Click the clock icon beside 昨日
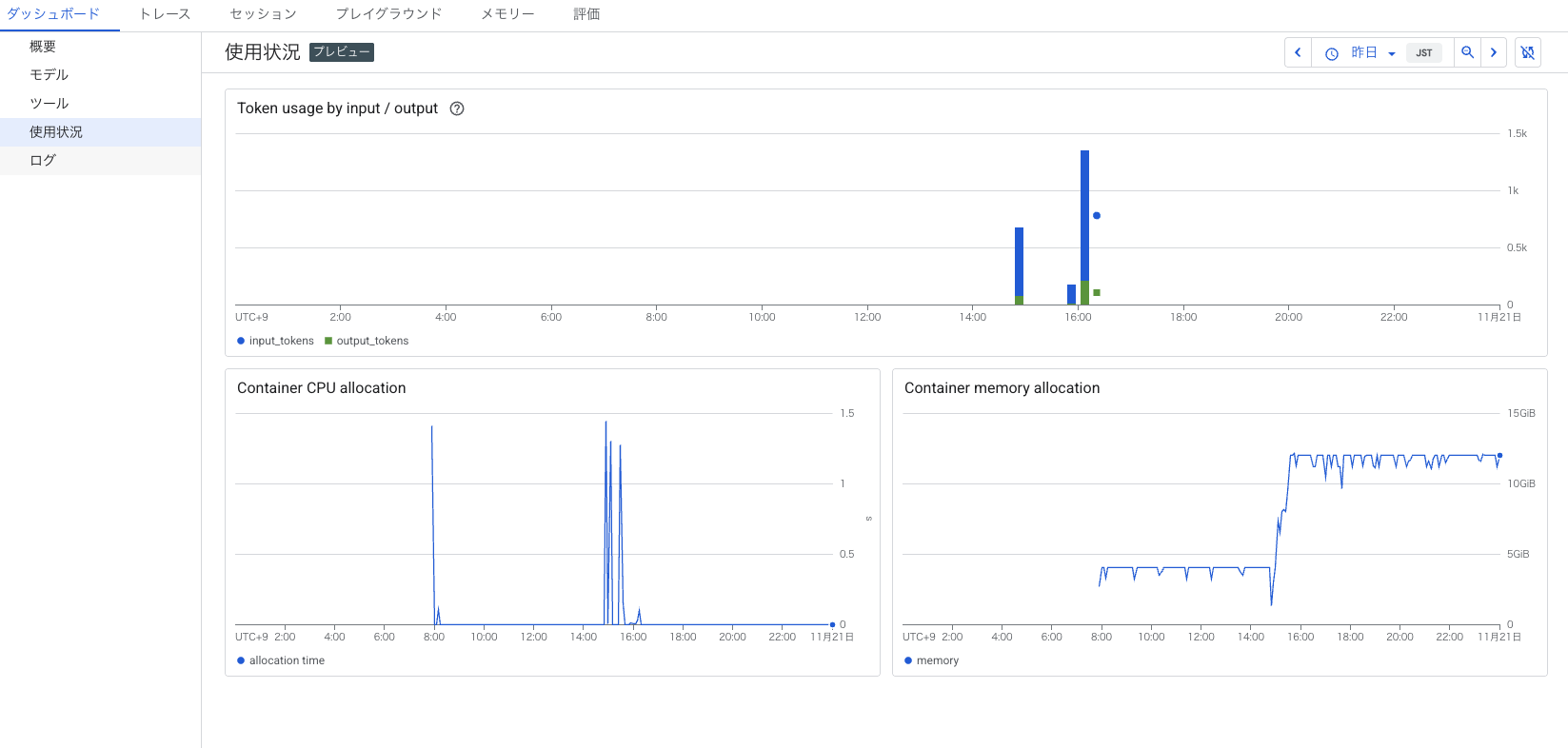The image size is (1568, 748). (1332, 54)
